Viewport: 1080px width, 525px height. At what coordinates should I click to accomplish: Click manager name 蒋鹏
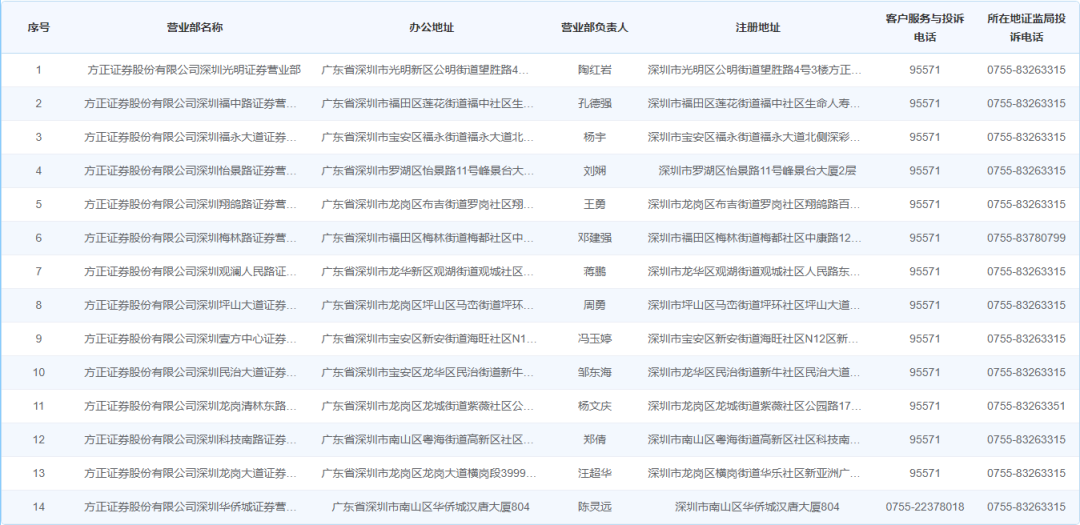point(594,271)
